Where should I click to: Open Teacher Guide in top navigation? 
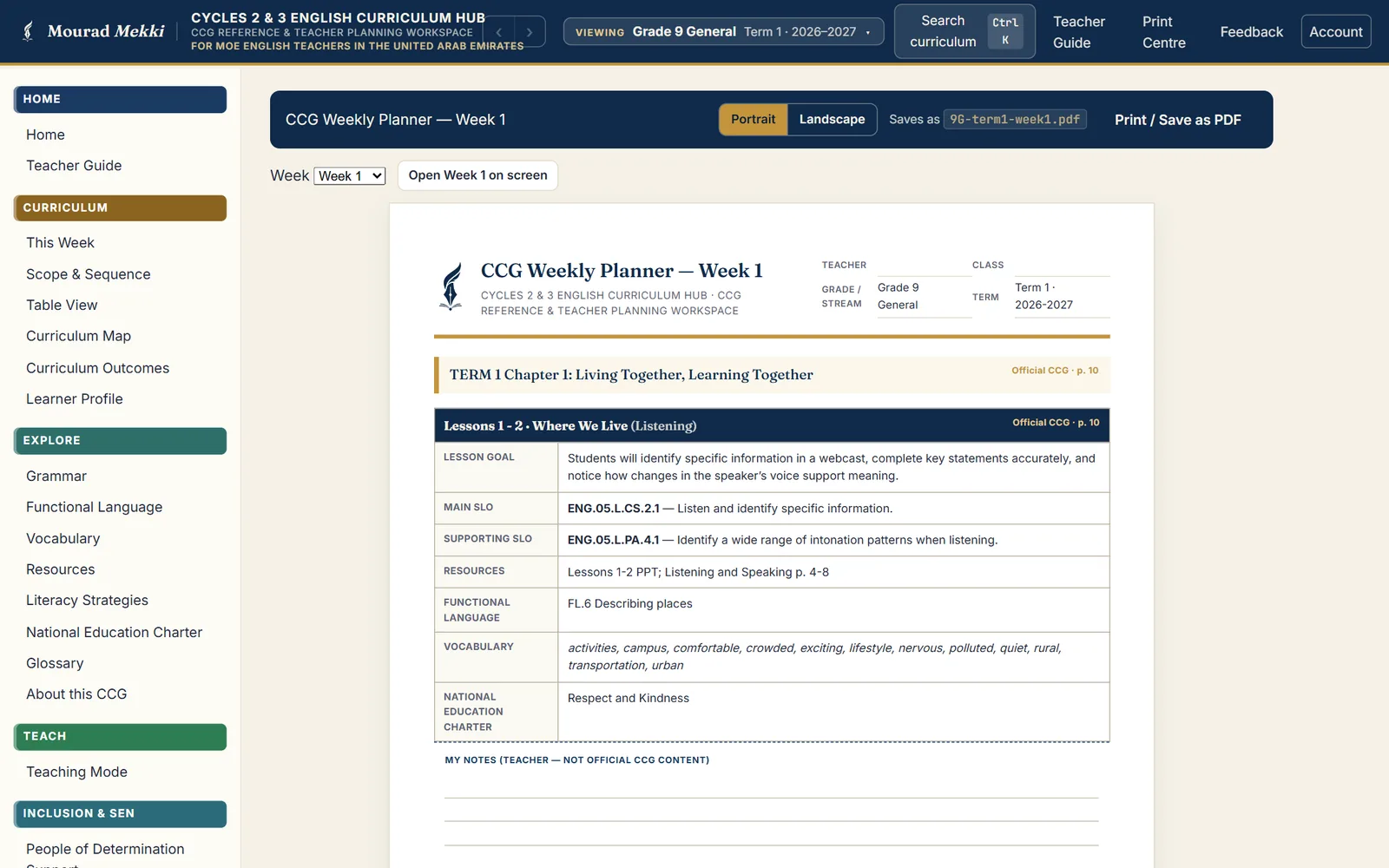point(1079,32)
